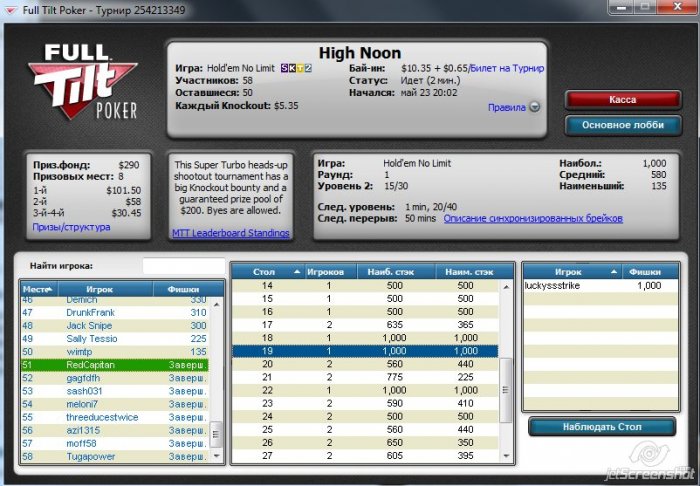
Task: Select table 24 row
Action: (x=365, y=416)
